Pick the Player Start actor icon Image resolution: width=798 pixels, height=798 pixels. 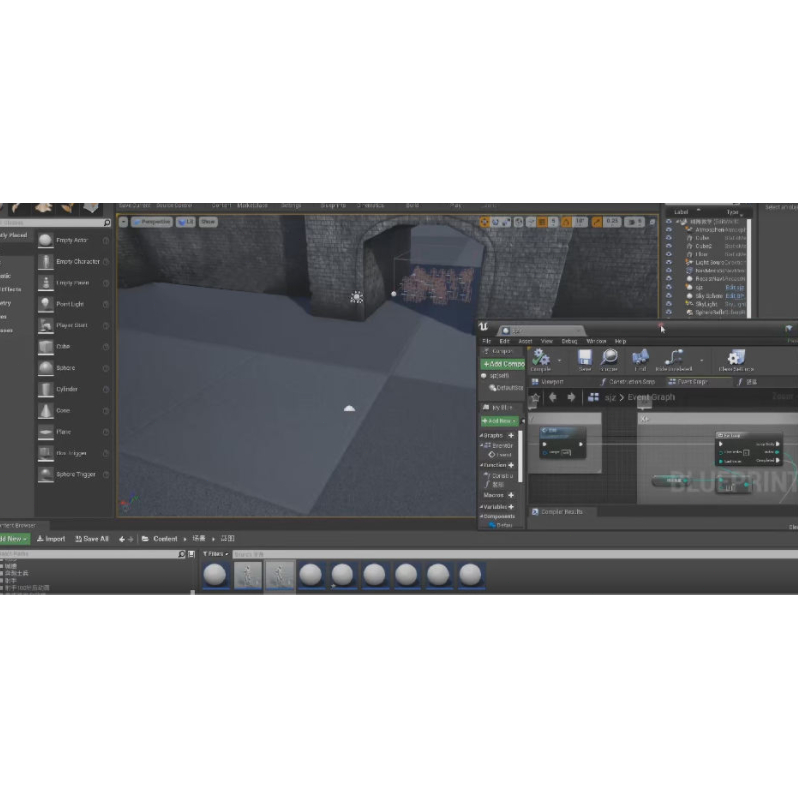46,325
